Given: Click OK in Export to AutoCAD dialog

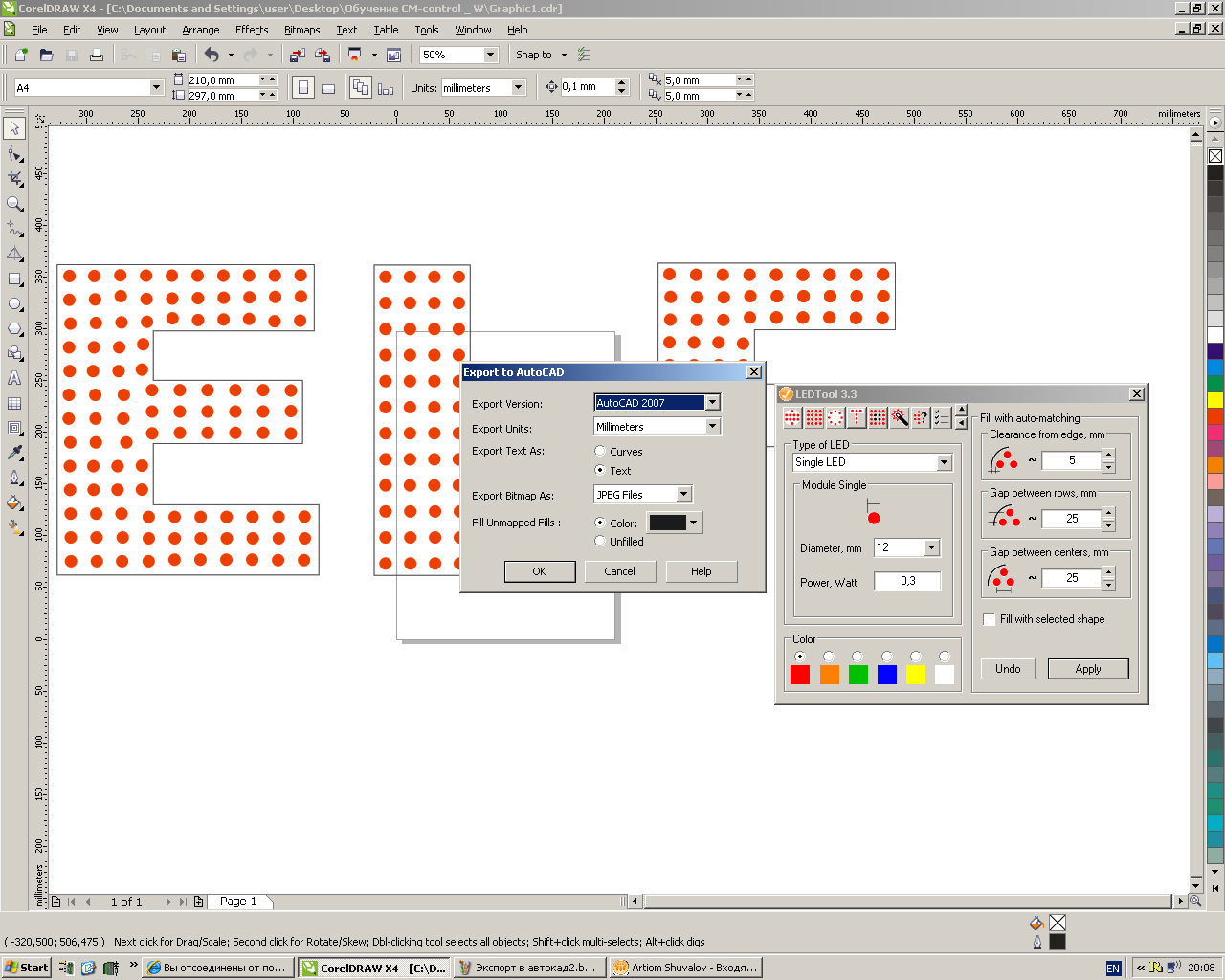Looking at the screenshot, I should tap(539, 571).
